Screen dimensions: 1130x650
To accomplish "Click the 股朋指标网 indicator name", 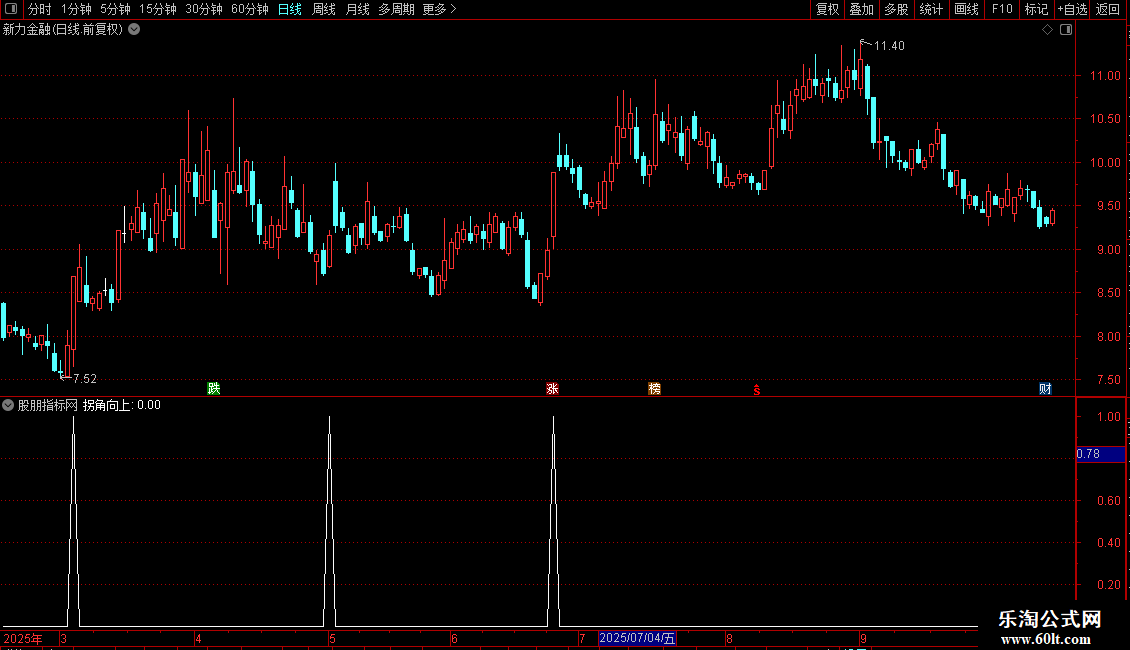I will coord(48,405).
